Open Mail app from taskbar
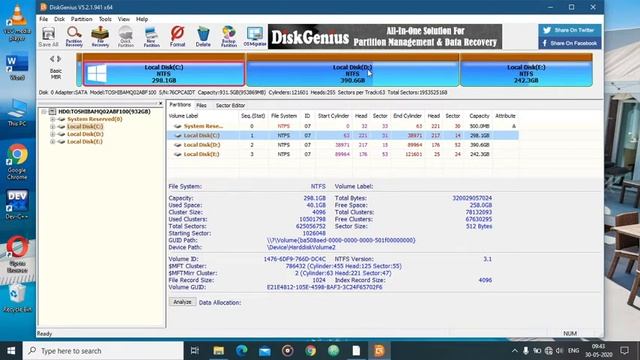 [265, 351]
